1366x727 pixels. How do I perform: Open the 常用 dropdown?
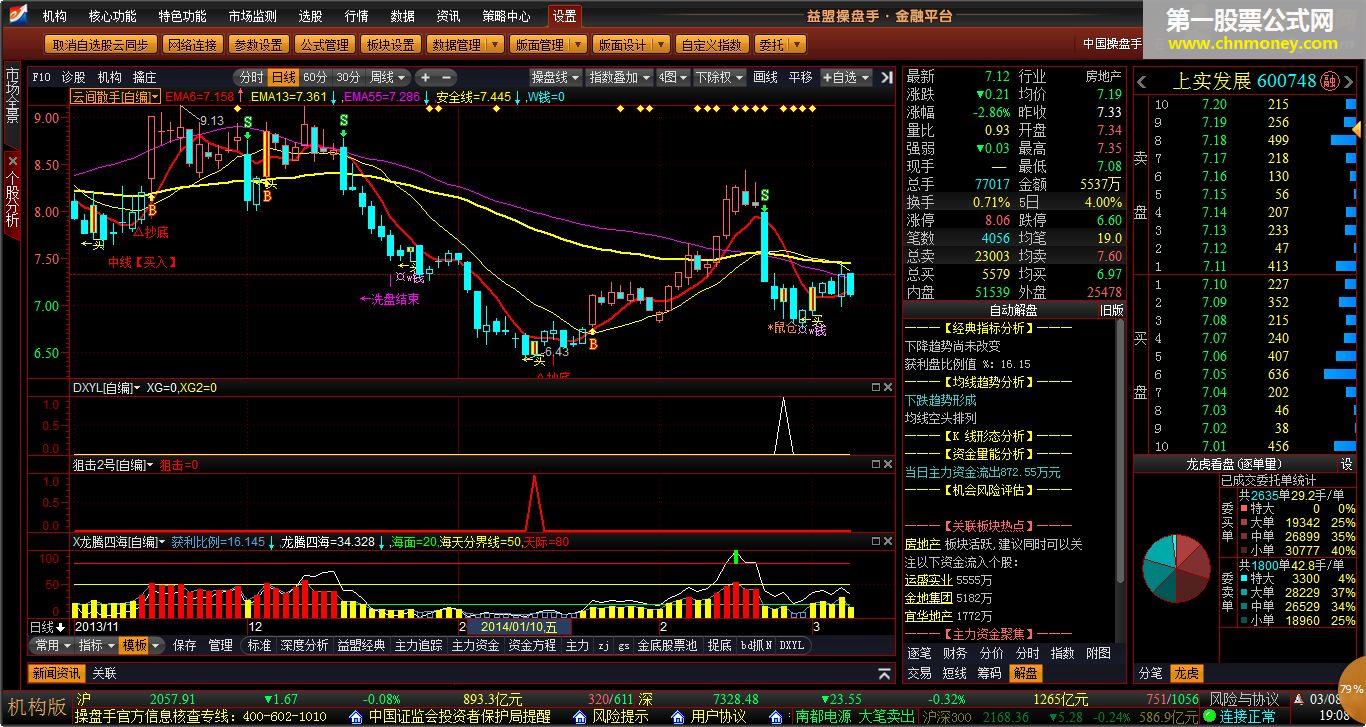[x=52, y=646]
